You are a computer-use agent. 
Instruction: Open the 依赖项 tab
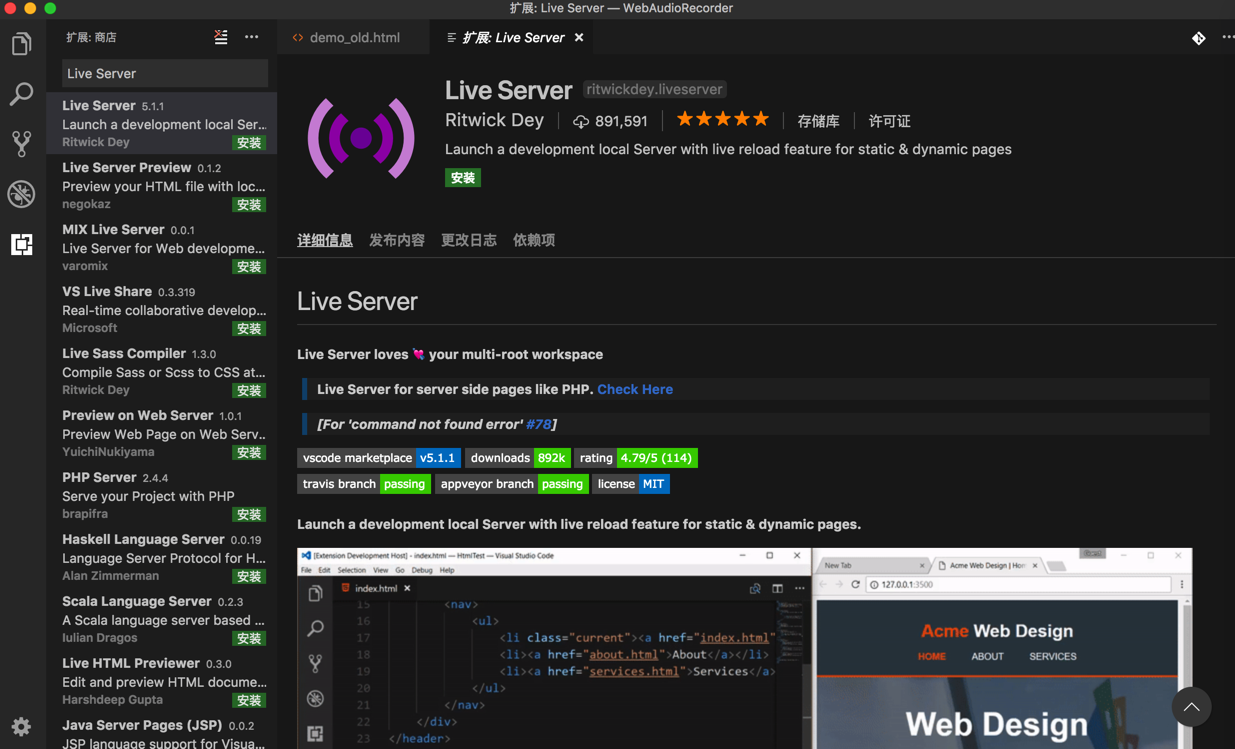(533, 240)
